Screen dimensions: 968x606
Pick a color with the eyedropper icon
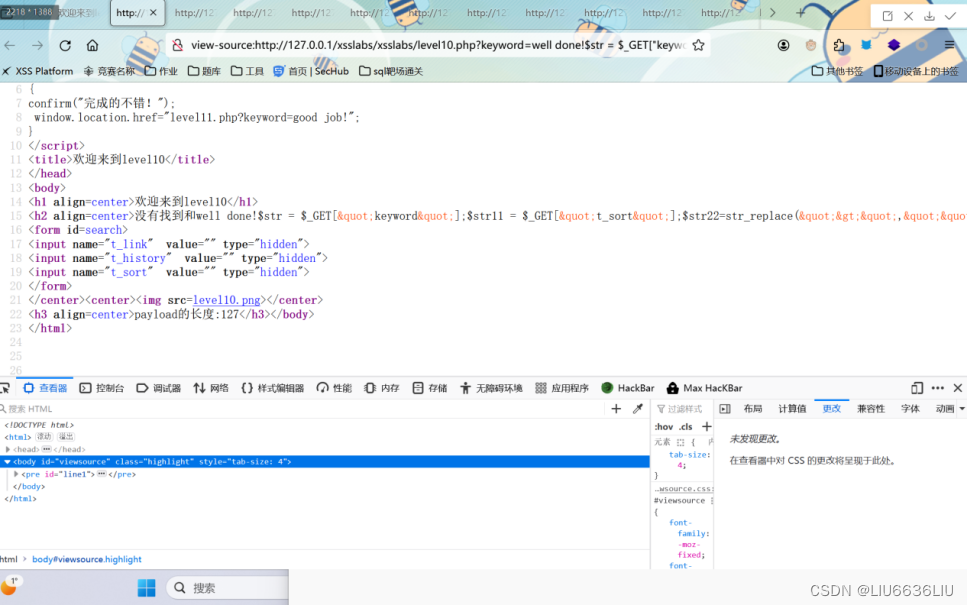click(638, 409)
